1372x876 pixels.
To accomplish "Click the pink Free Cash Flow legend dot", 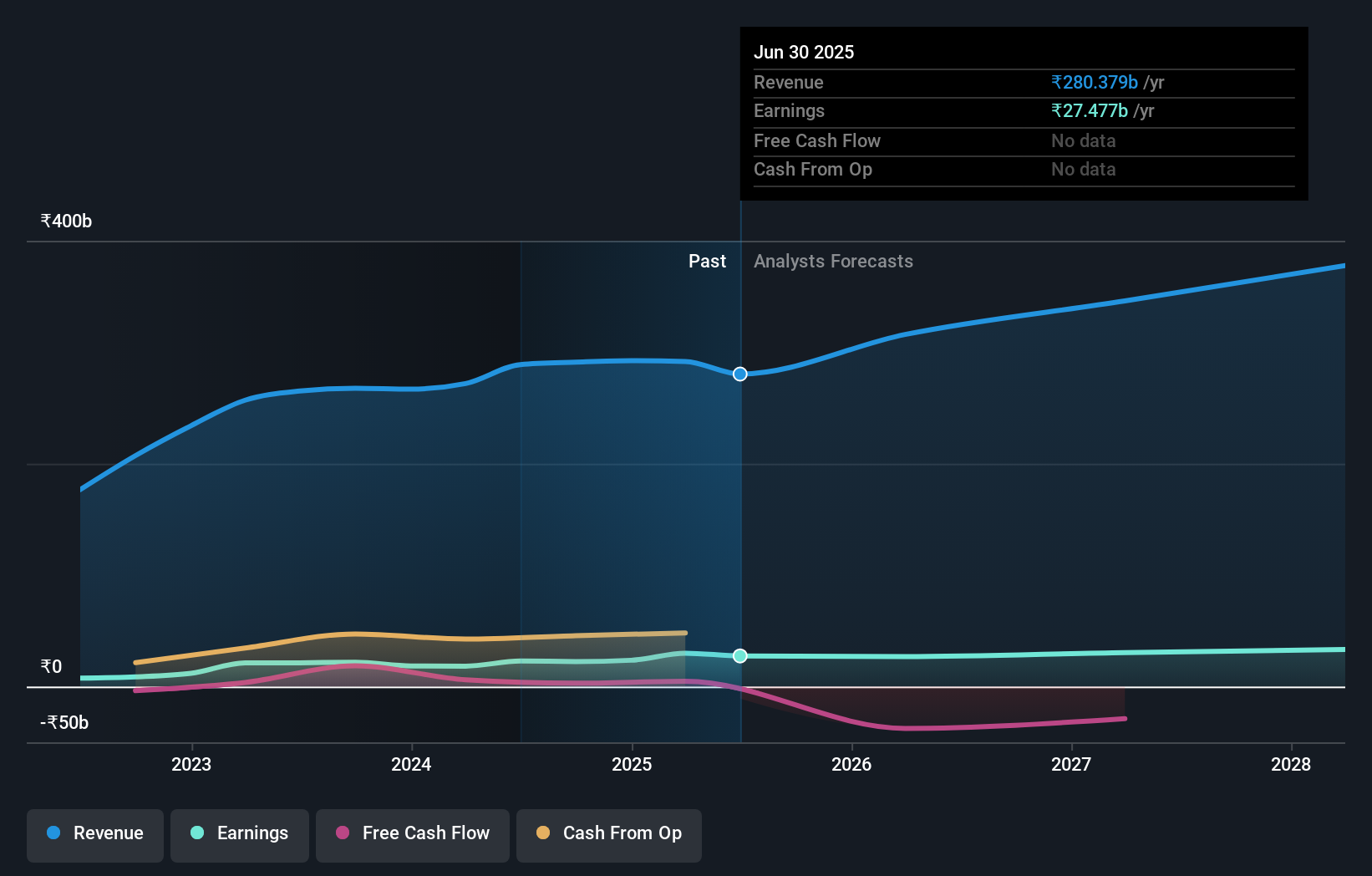I will pos(343,833).
